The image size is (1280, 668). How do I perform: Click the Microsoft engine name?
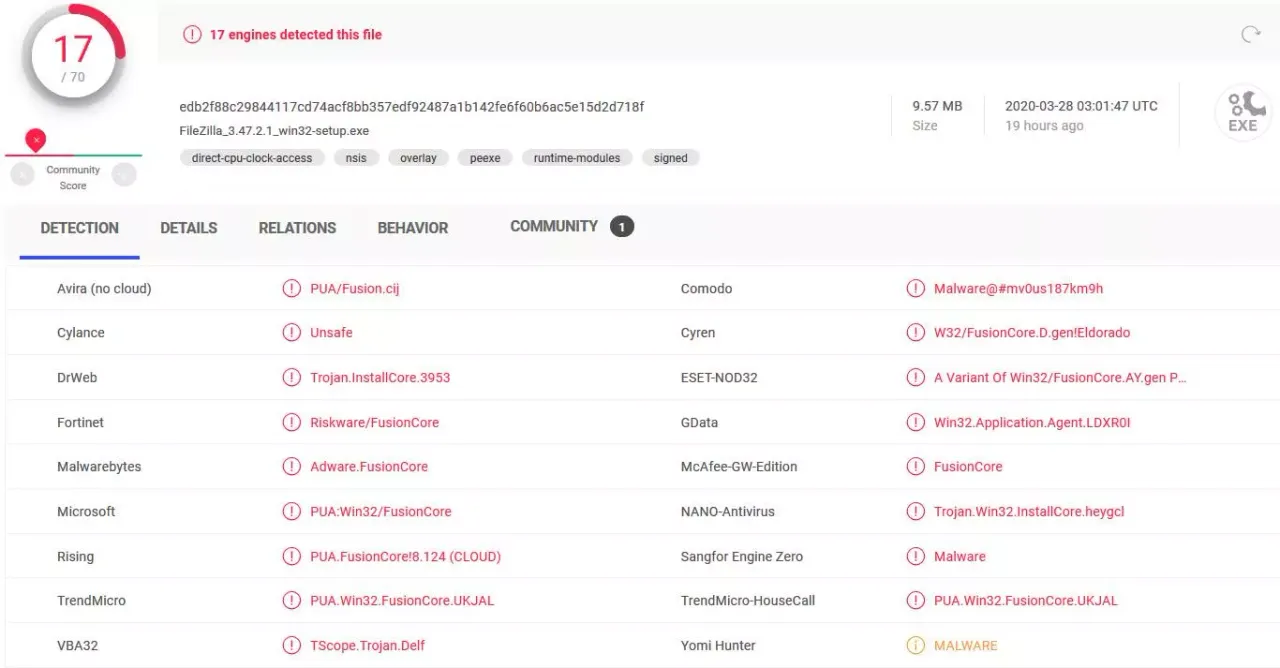pyautogui.click(x=86, y=511)
